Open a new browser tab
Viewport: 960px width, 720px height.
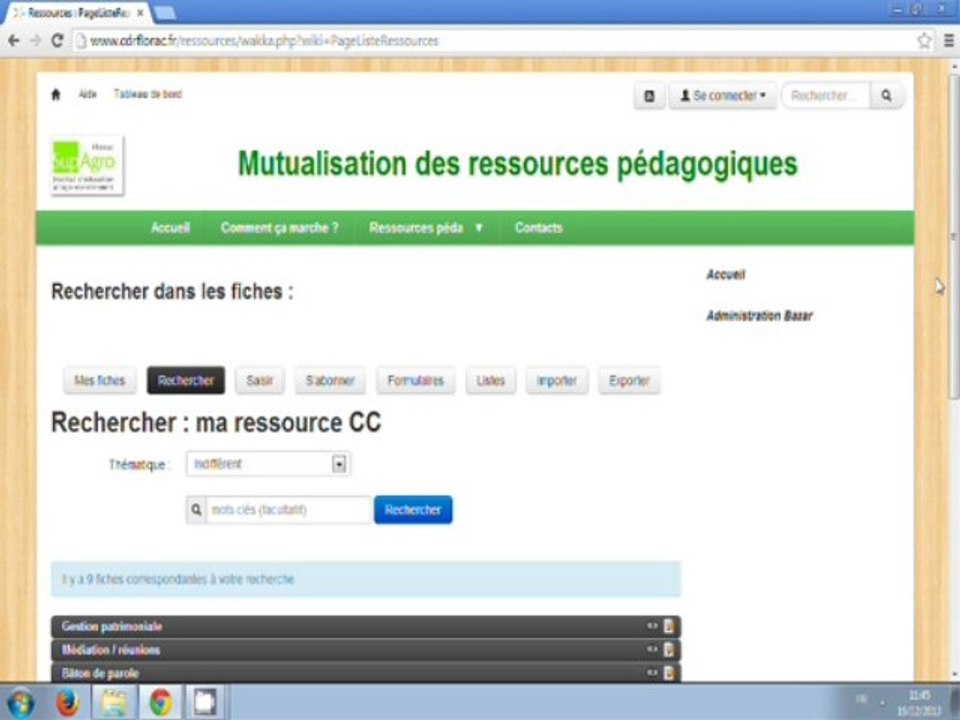tap(163, 13)
